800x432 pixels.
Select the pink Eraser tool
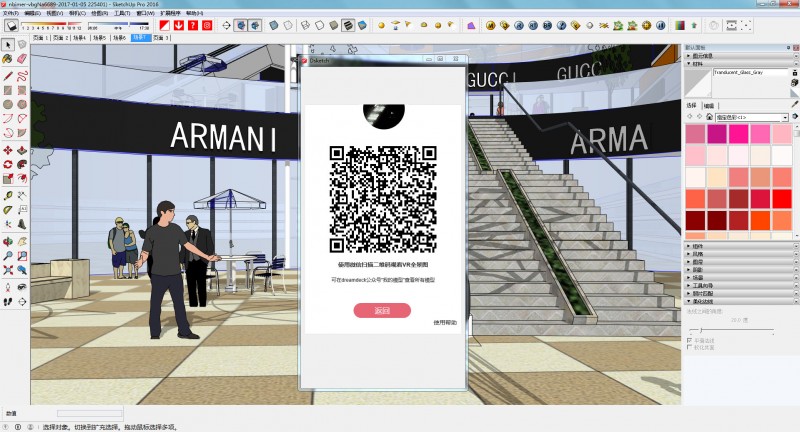pyautogui.click(x=22, y=59)
